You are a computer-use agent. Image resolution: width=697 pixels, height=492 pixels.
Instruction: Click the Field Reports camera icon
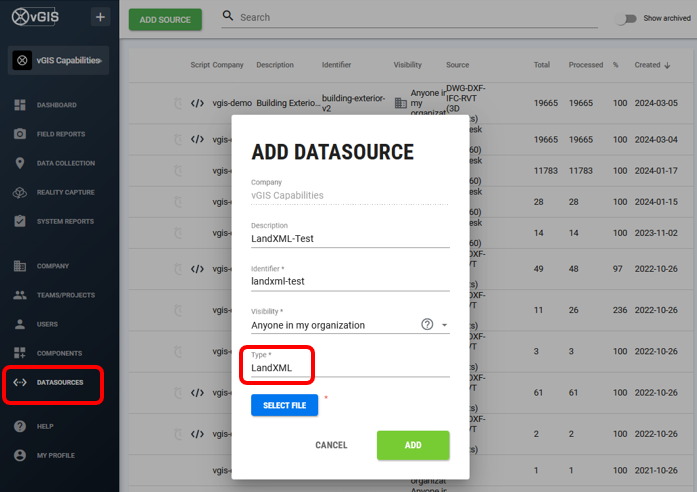20,134
